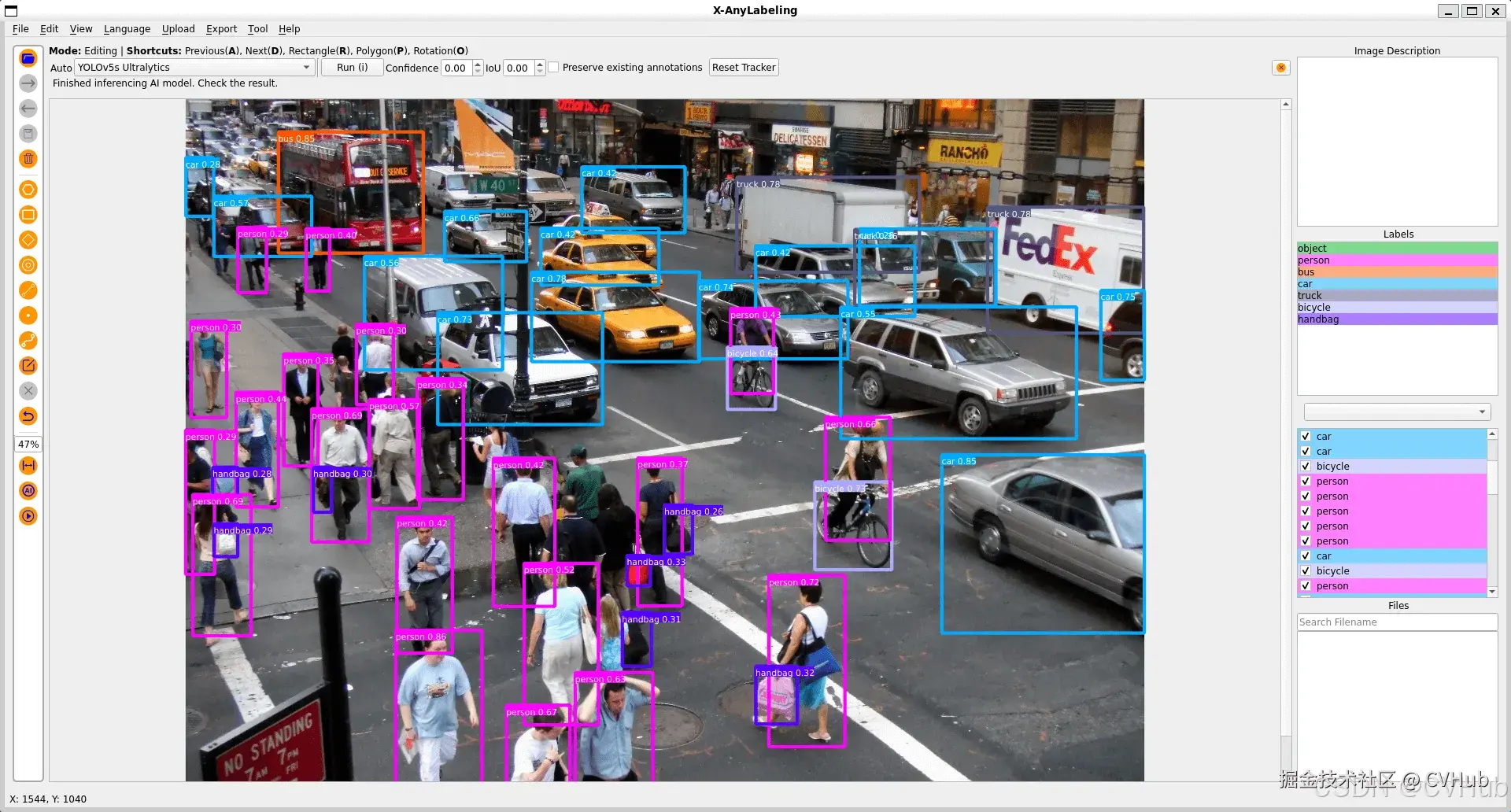Open a file with the folder icon
Screen dimensions: 1511x812
[28, 57]
